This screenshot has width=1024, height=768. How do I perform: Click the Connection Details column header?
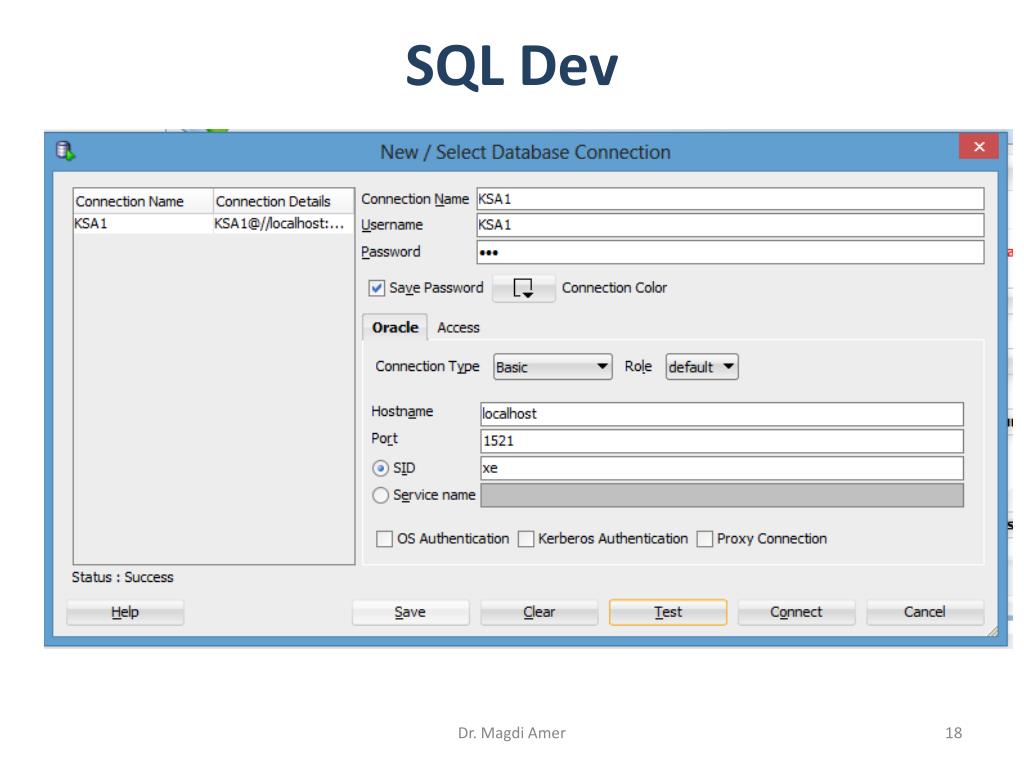283,201
